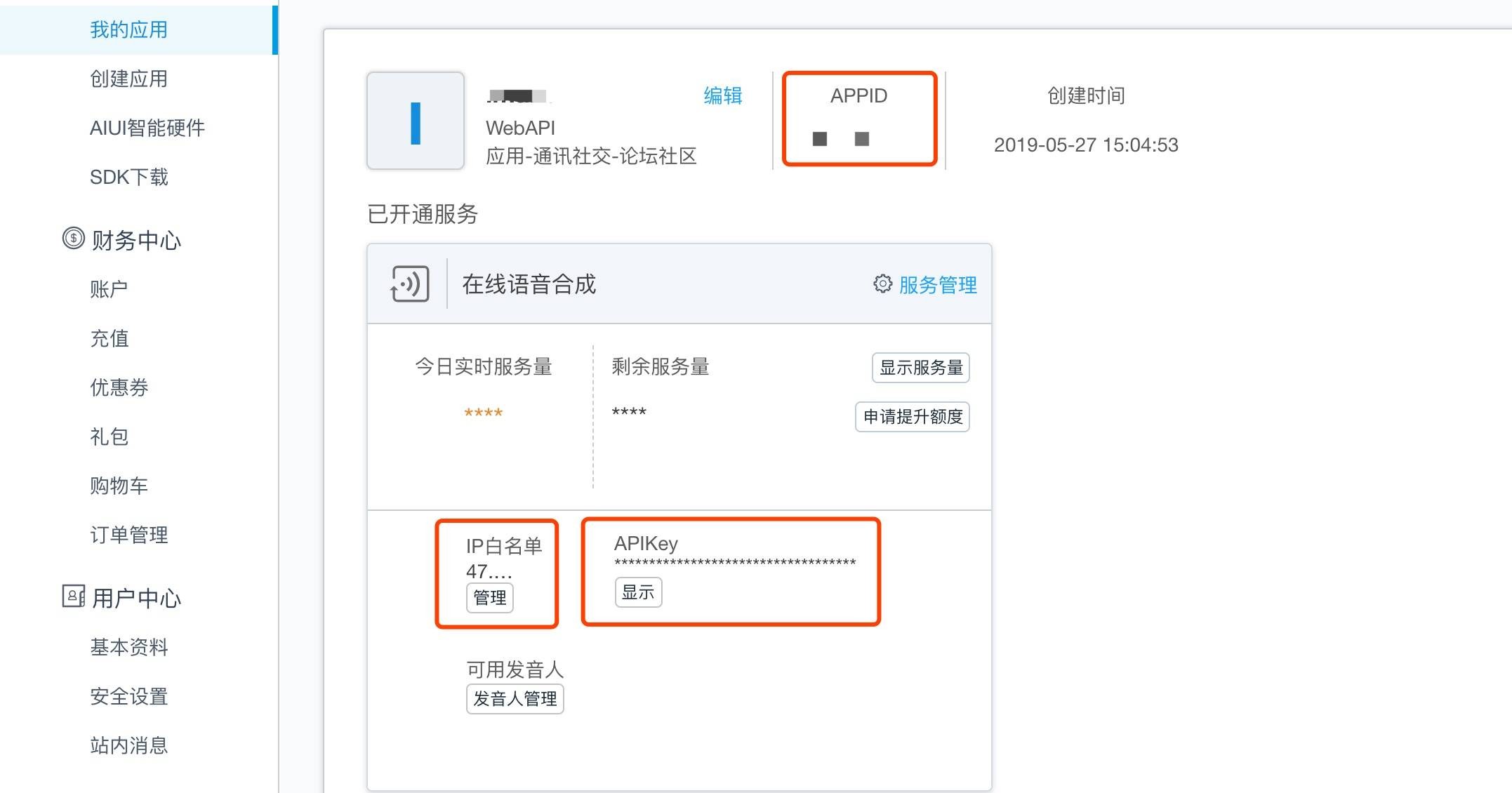Click the WebAPI platform label
This screenshot has width=1512, height=793.
(x=520, y=128)
